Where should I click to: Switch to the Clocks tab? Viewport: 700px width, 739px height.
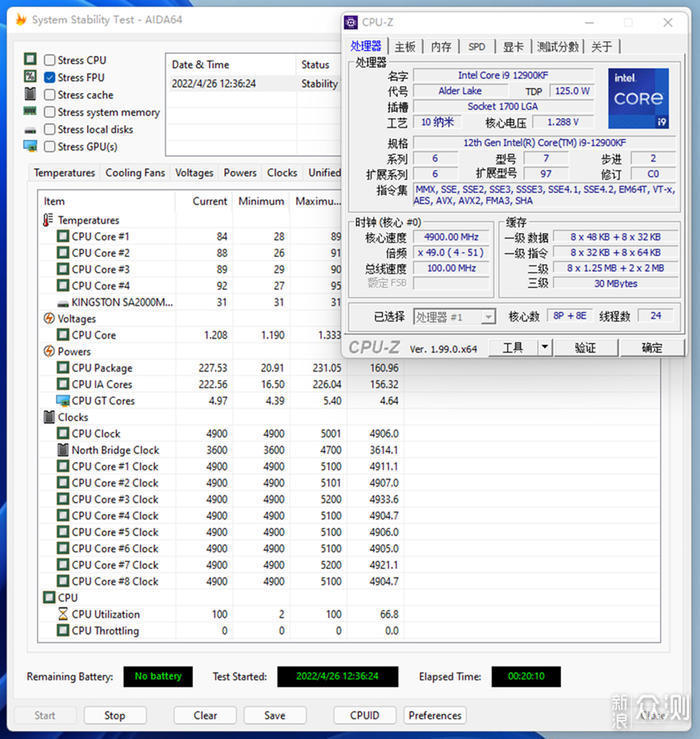pos(282,173)
